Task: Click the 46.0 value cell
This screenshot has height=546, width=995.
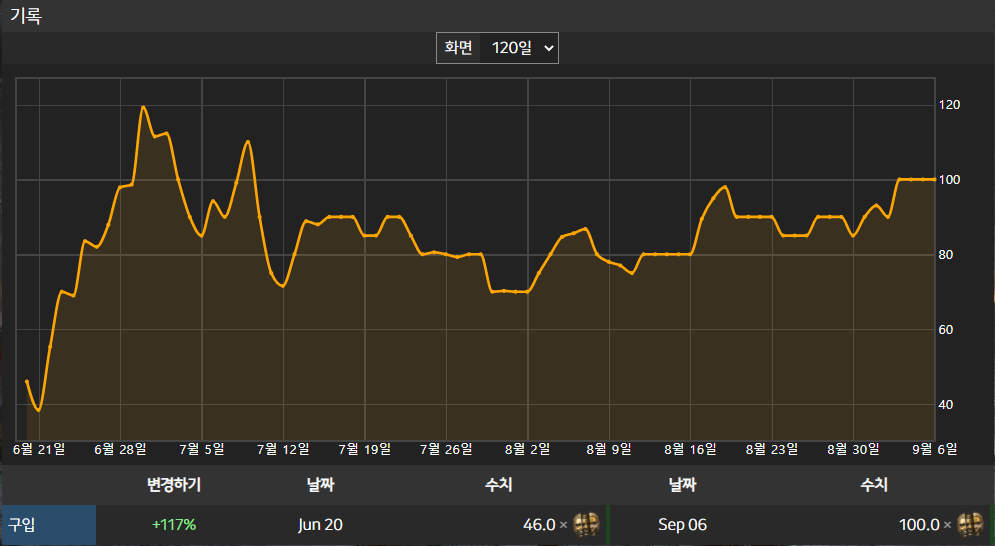Action: [539, 525]
